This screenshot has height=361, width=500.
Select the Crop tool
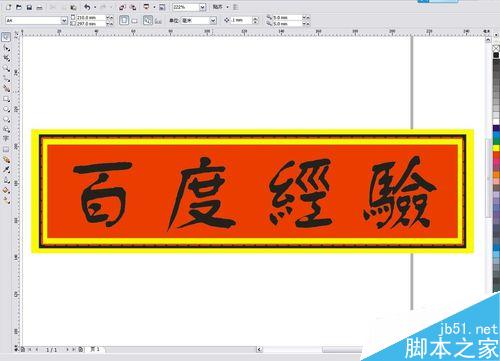point(6,59)
